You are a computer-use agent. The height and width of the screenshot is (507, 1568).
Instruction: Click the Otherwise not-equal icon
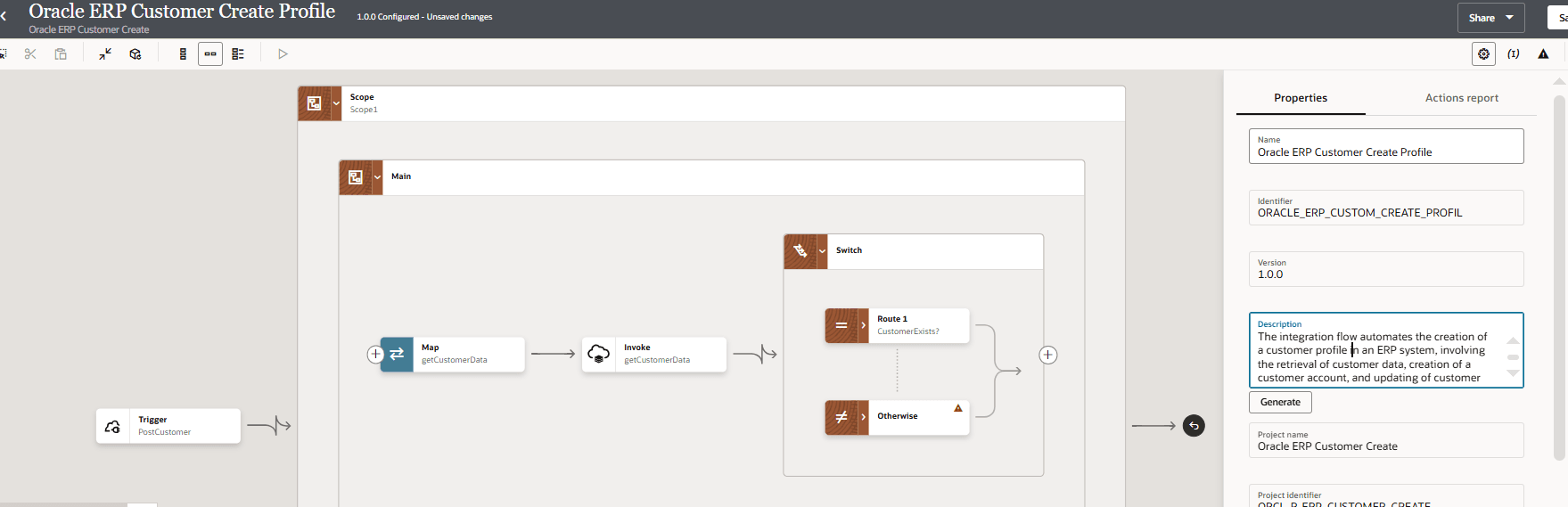841,417
